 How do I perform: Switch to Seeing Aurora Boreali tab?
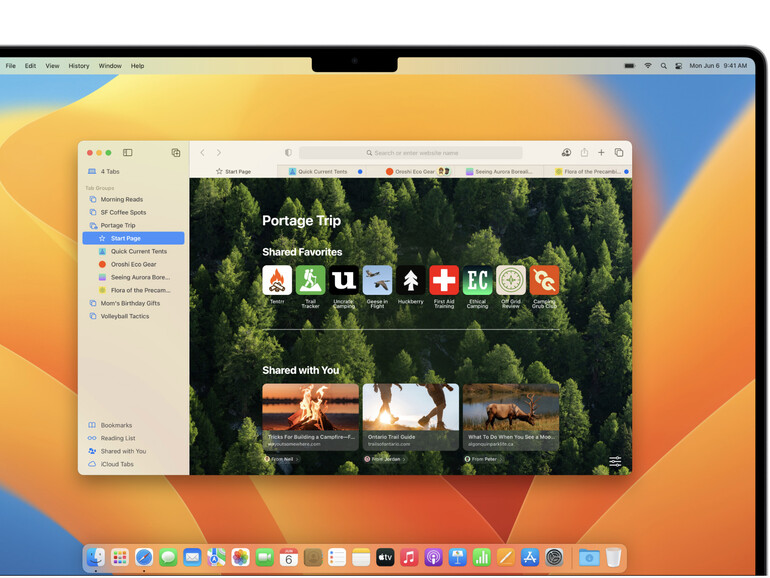[499, 171]
